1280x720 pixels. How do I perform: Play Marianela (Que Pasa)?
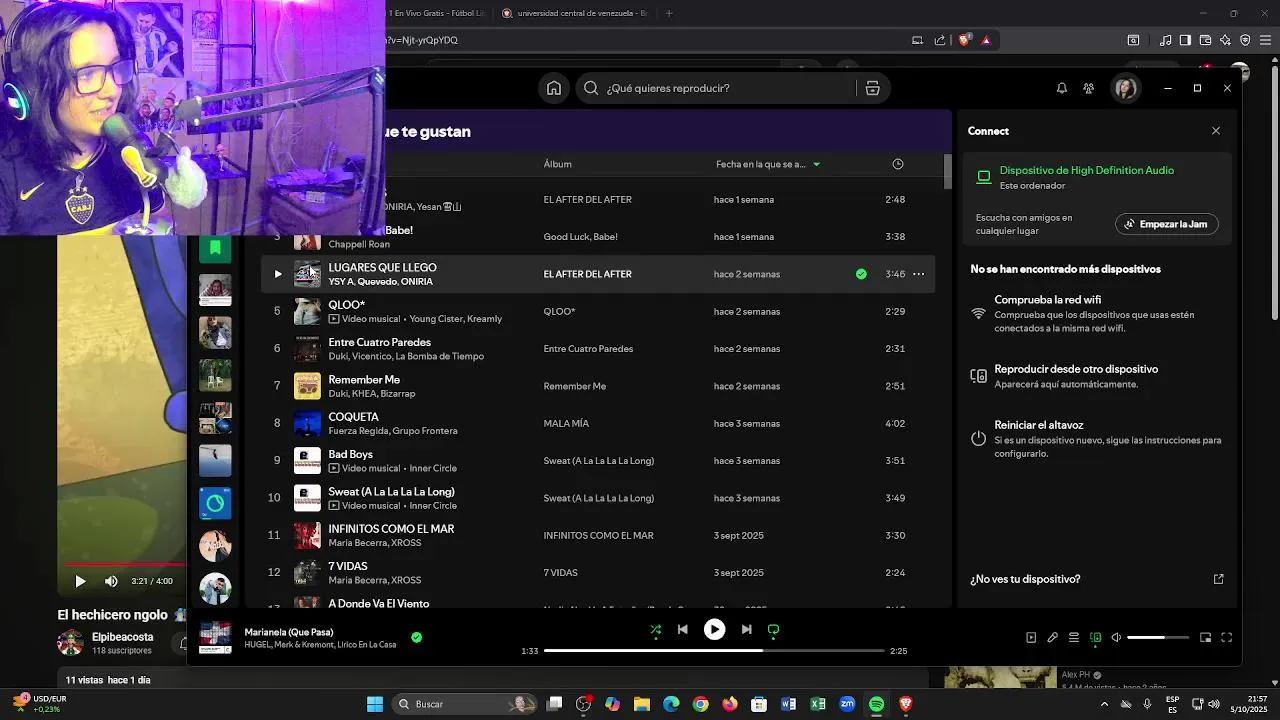point(714,630)
